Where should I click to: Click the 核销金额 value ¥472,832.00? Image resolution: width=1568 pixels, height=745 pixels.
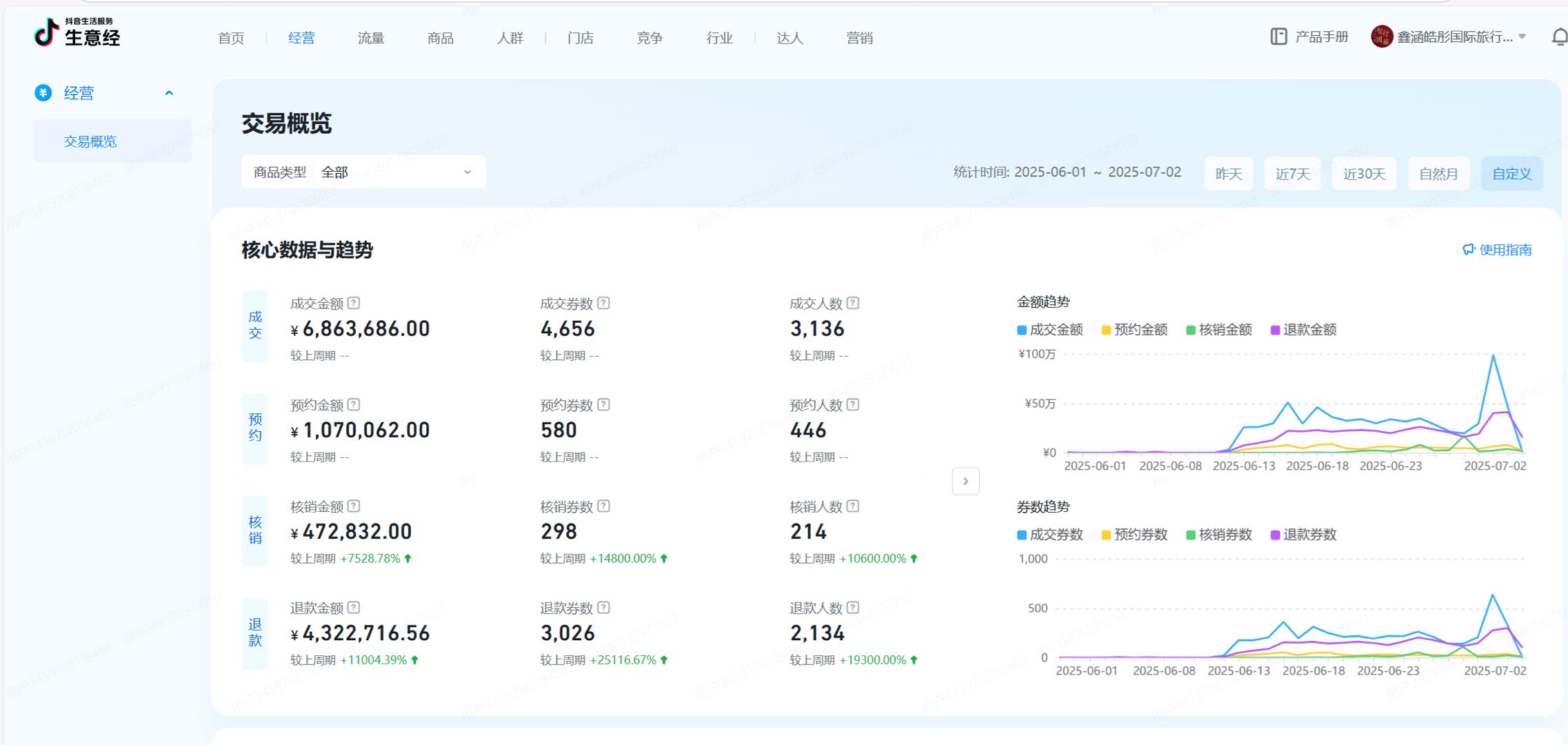[x=351, y=532]
